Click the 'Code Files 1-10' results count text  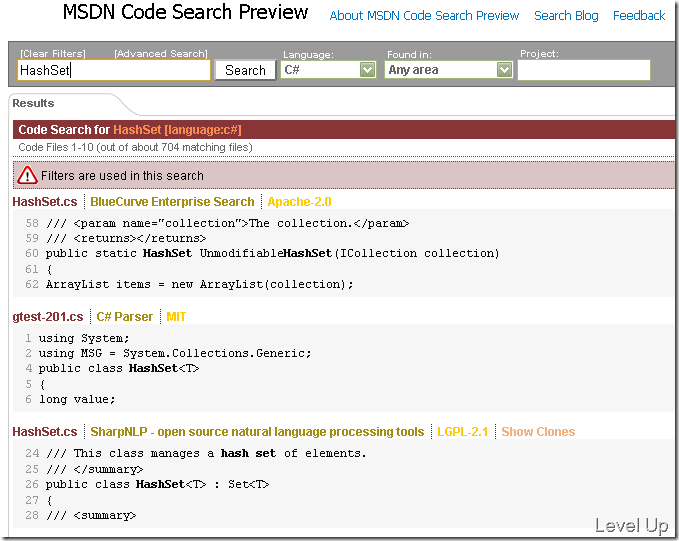point(135,147)
